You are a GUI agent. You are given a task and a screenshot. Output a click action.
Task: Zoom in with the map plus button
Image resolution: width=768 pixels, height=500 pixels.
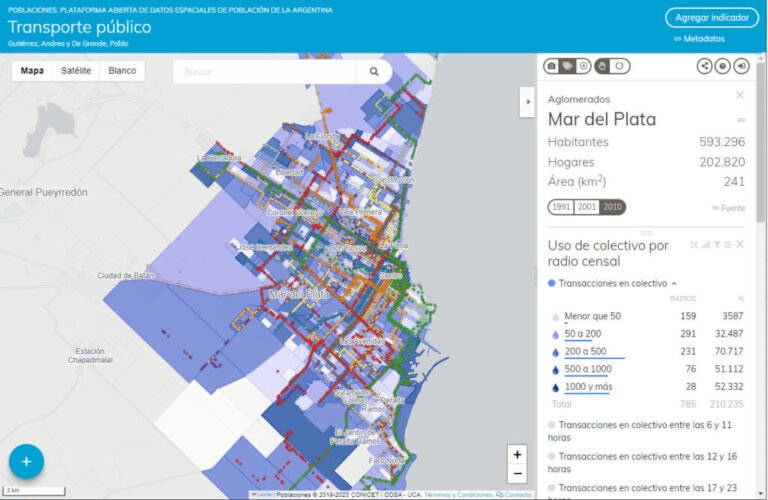(x=517, y=454)
